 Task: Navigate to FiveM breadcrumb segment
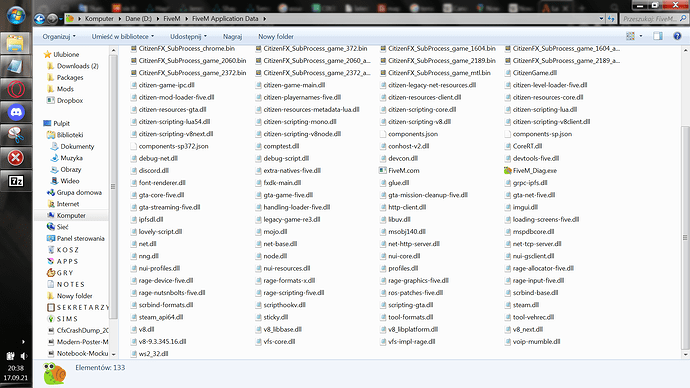coord(172,19)
